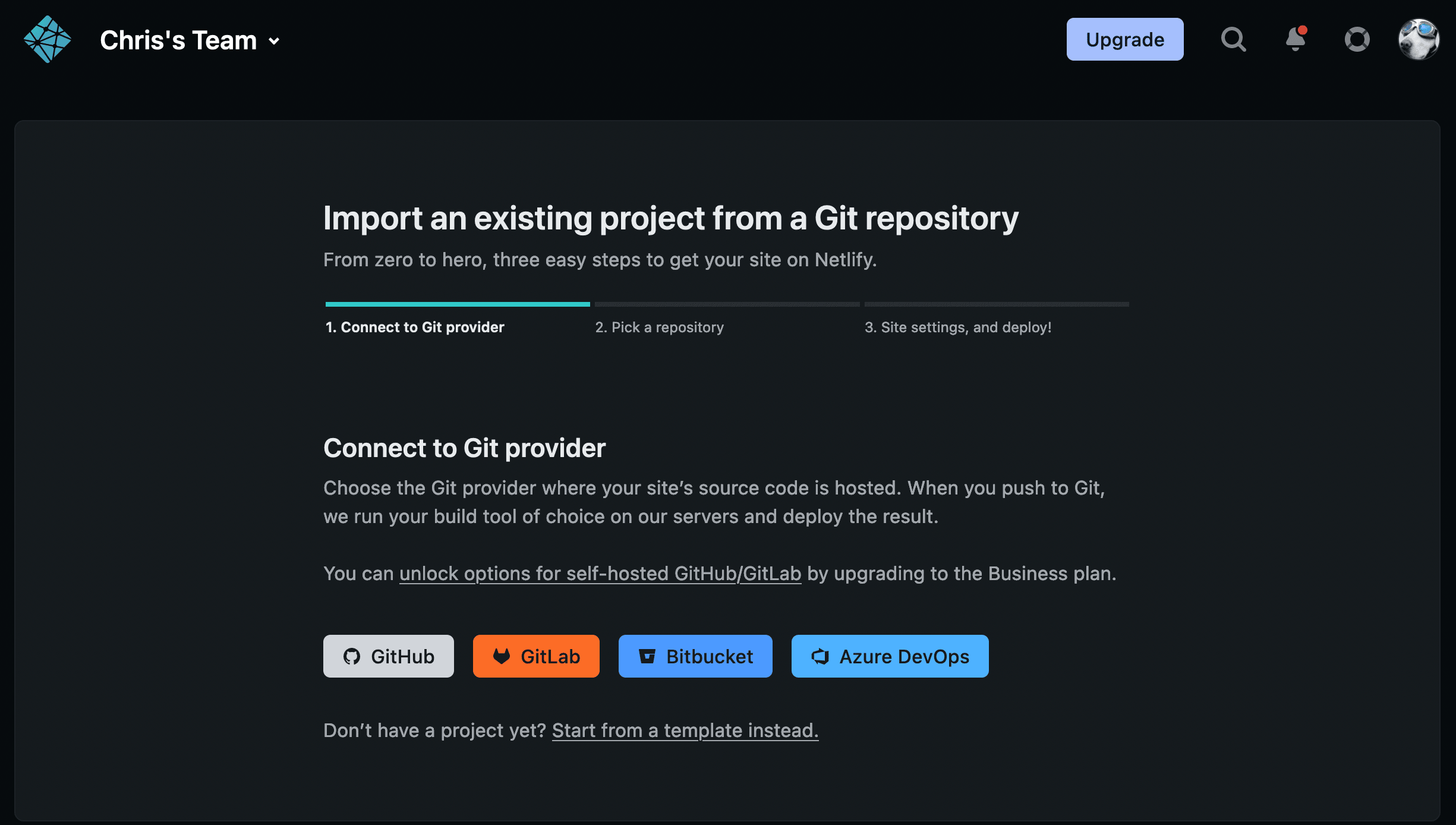
Task: Jump to step 3 Site settings, and deploy
Action: [958, 327]
